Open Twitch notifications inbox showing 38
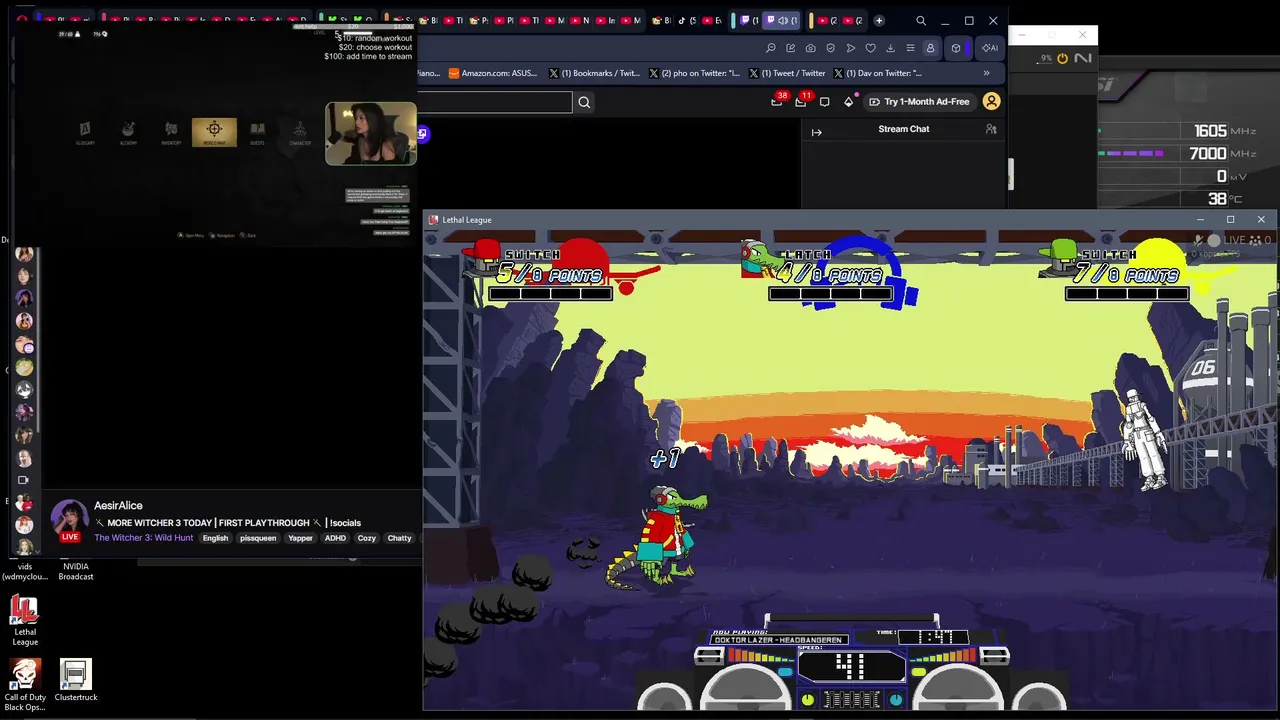 coord(777,101)
